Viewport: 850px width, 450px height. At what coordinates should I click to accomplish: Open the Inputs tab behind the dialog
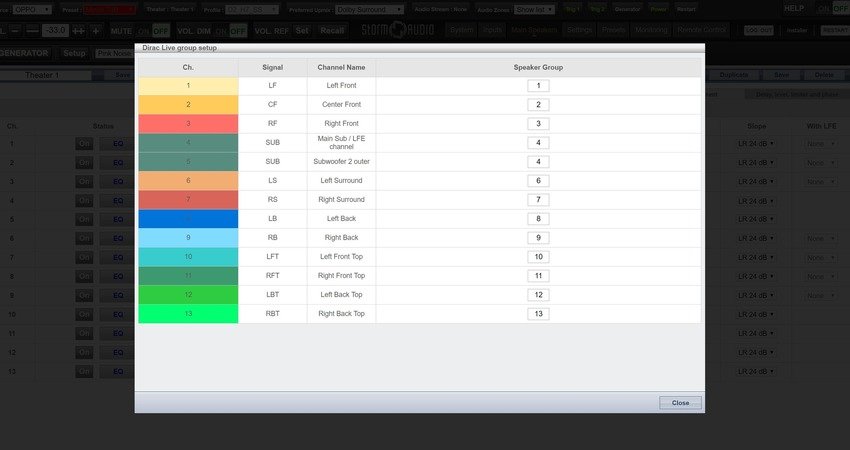493,30
